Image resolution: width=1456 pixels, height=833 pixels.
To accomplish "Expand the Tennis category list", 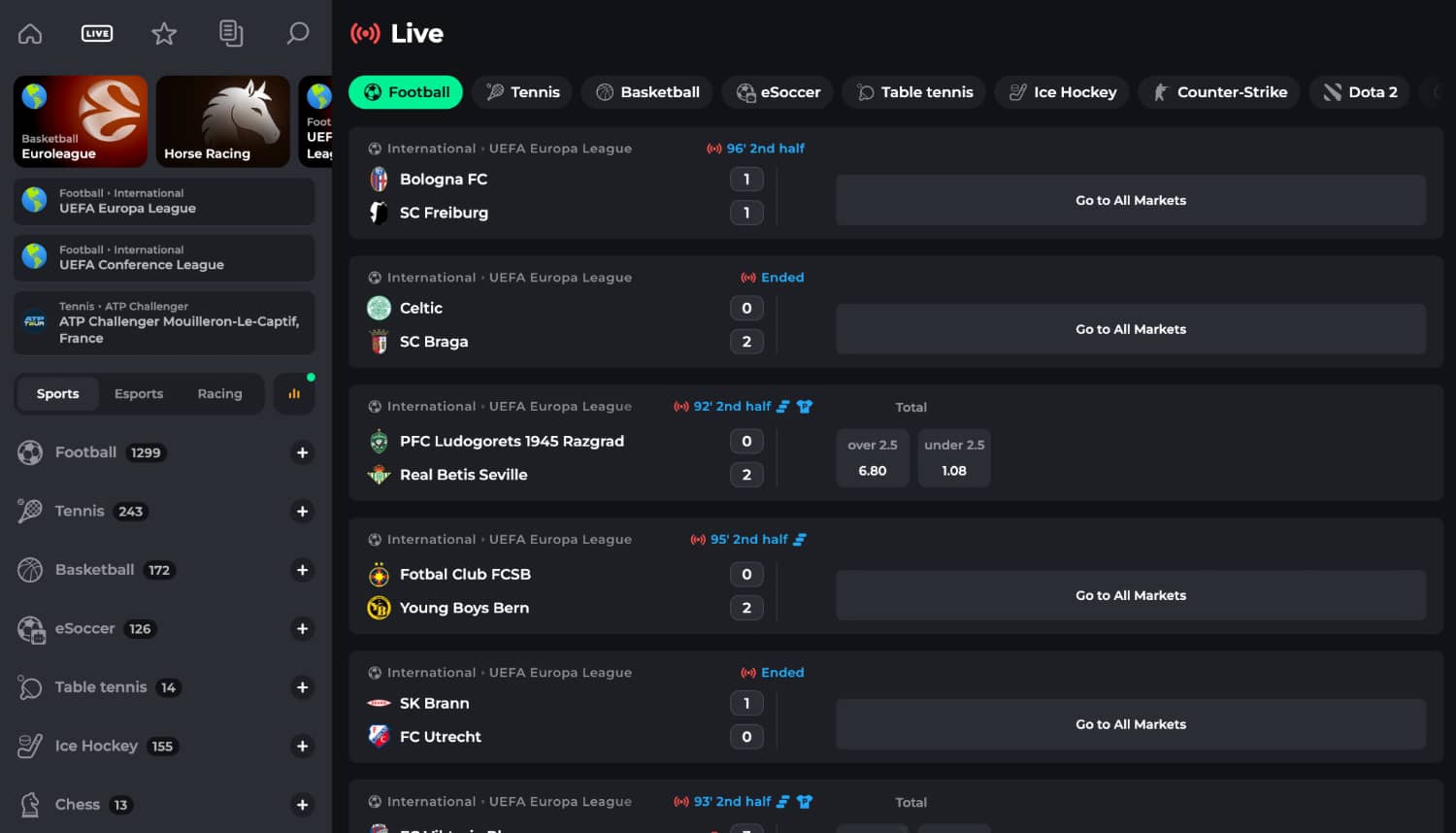I will (302, 512).
